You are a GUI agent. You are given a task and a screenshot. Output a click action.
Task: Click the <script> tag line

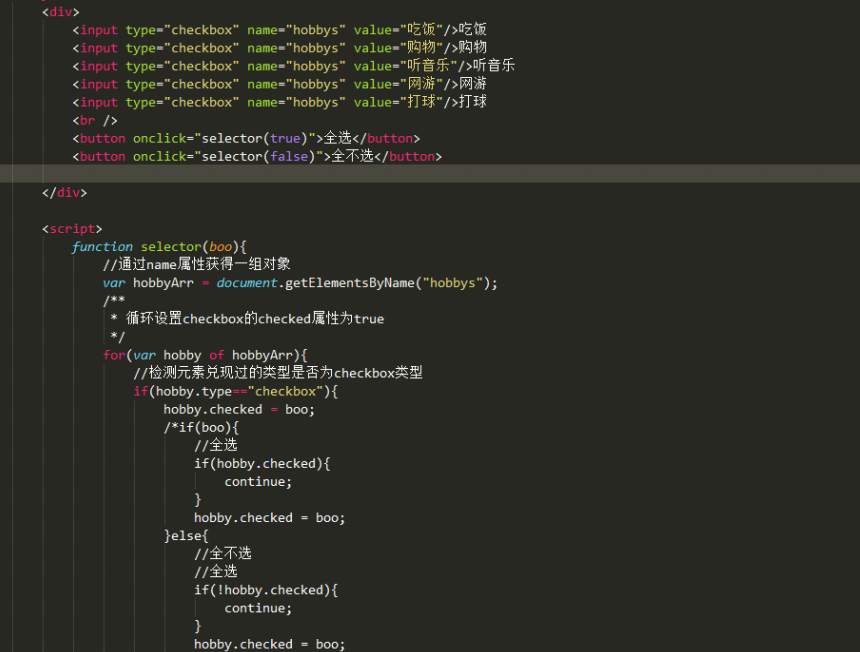(x=72, y=229)
